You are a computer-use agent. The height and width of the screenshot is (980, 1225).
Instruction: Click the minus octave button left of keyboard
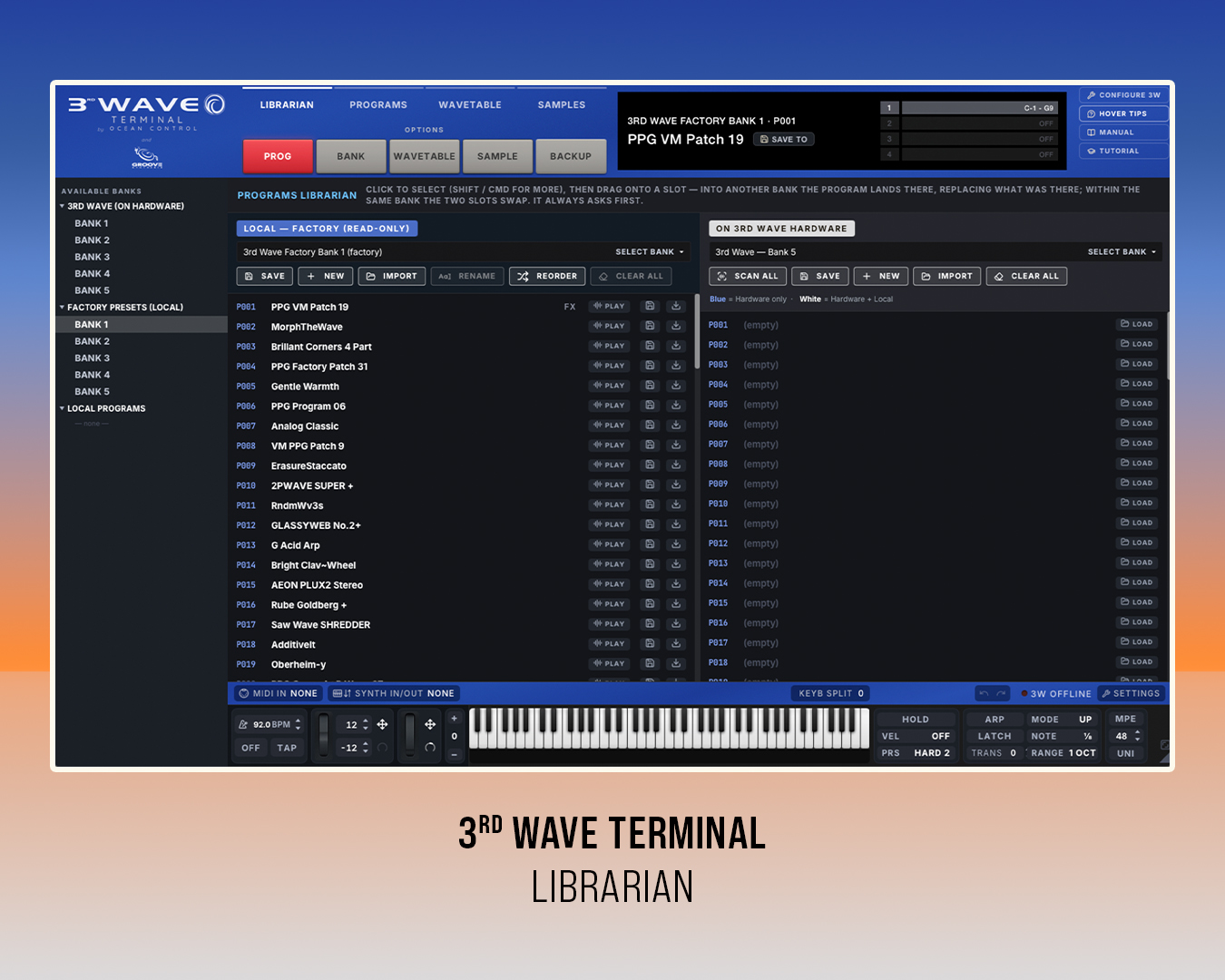pos(455,754)
